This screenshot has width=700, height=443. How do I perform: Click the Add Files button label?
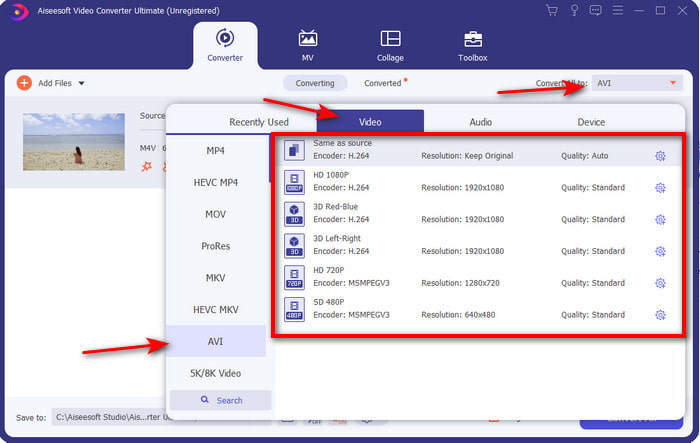tap(55, 83)
